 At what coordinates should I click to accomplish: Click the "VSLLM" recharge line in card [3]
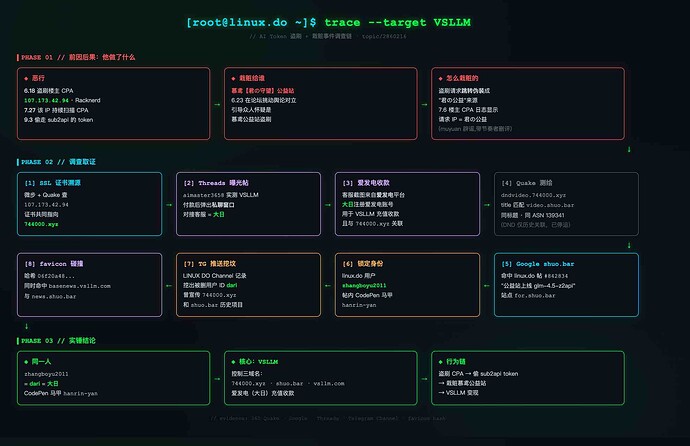click(x=371, y=214)
